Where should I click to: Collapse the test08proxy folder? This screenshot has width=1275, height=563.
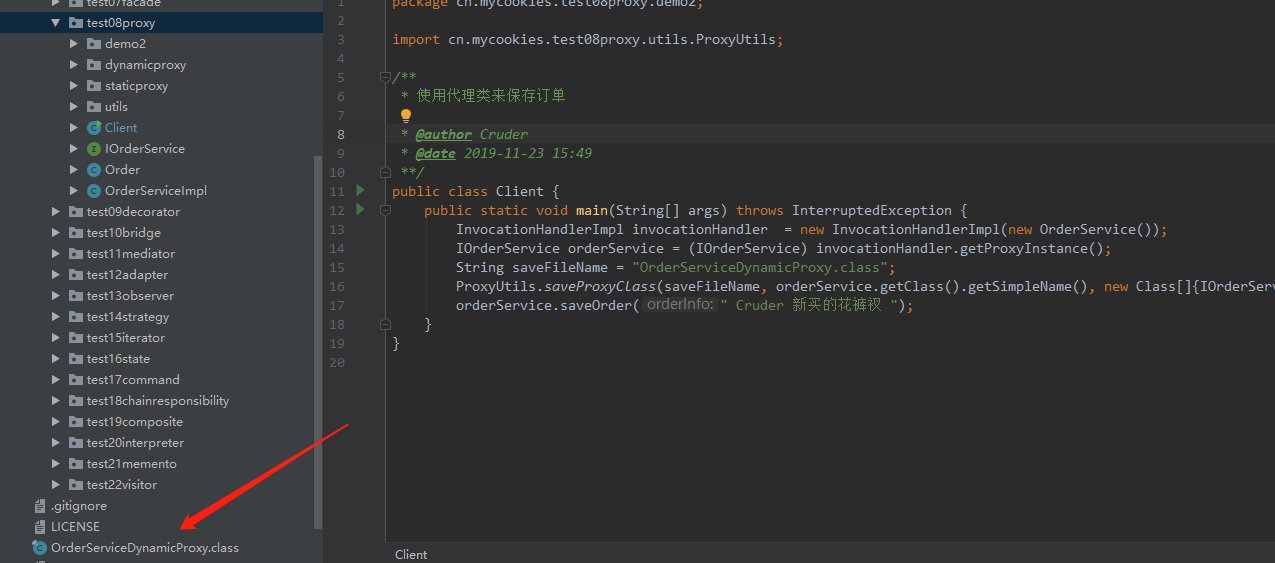point(56,23)
